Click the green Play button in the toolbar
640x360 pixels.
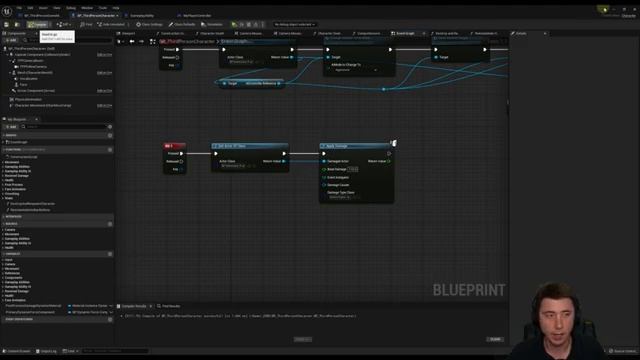[x=234, y=24]
